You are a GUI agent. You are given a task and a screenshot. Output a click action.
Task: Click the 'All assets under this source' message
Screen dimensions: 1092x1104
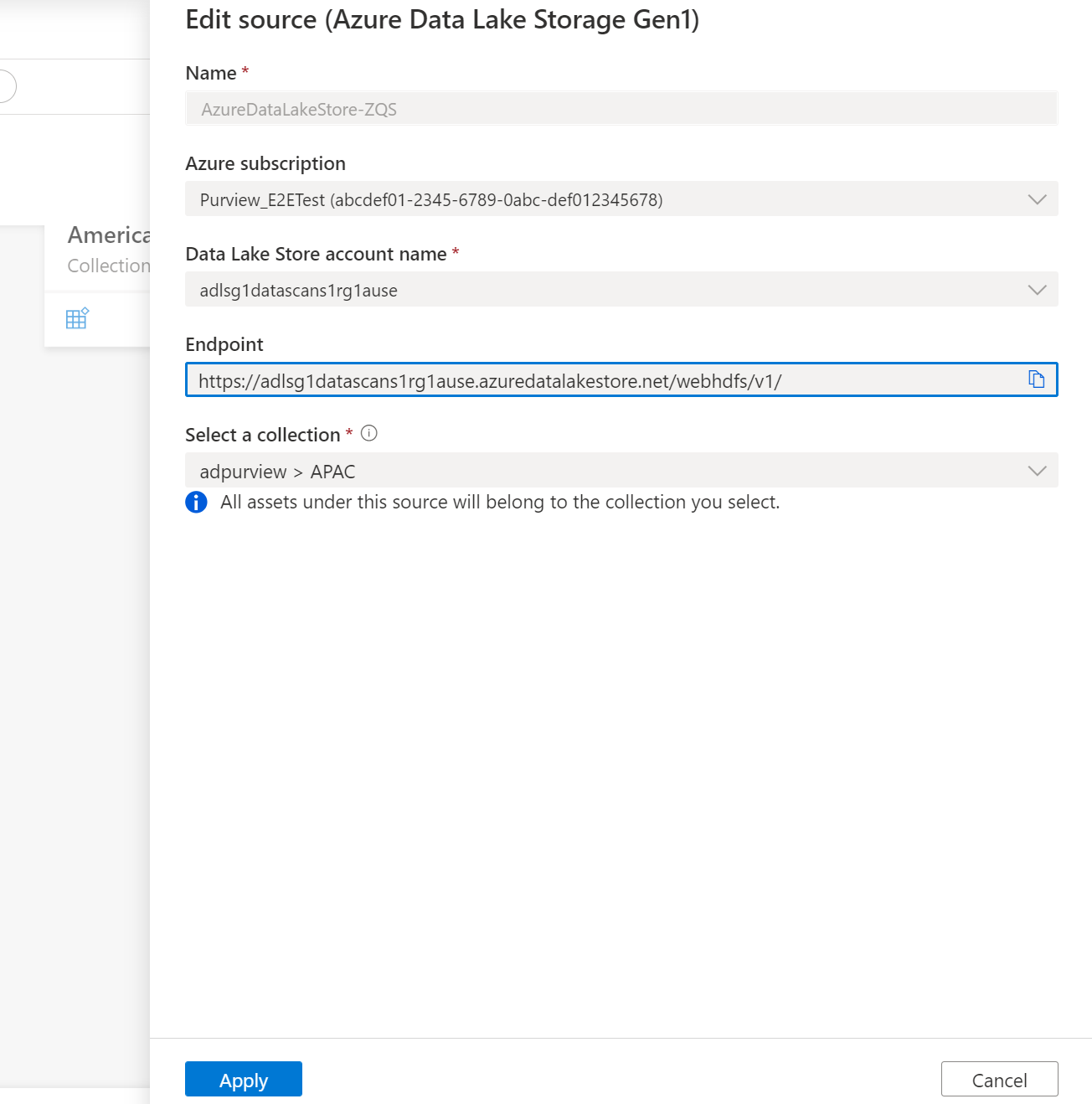[x=500, y=502]
